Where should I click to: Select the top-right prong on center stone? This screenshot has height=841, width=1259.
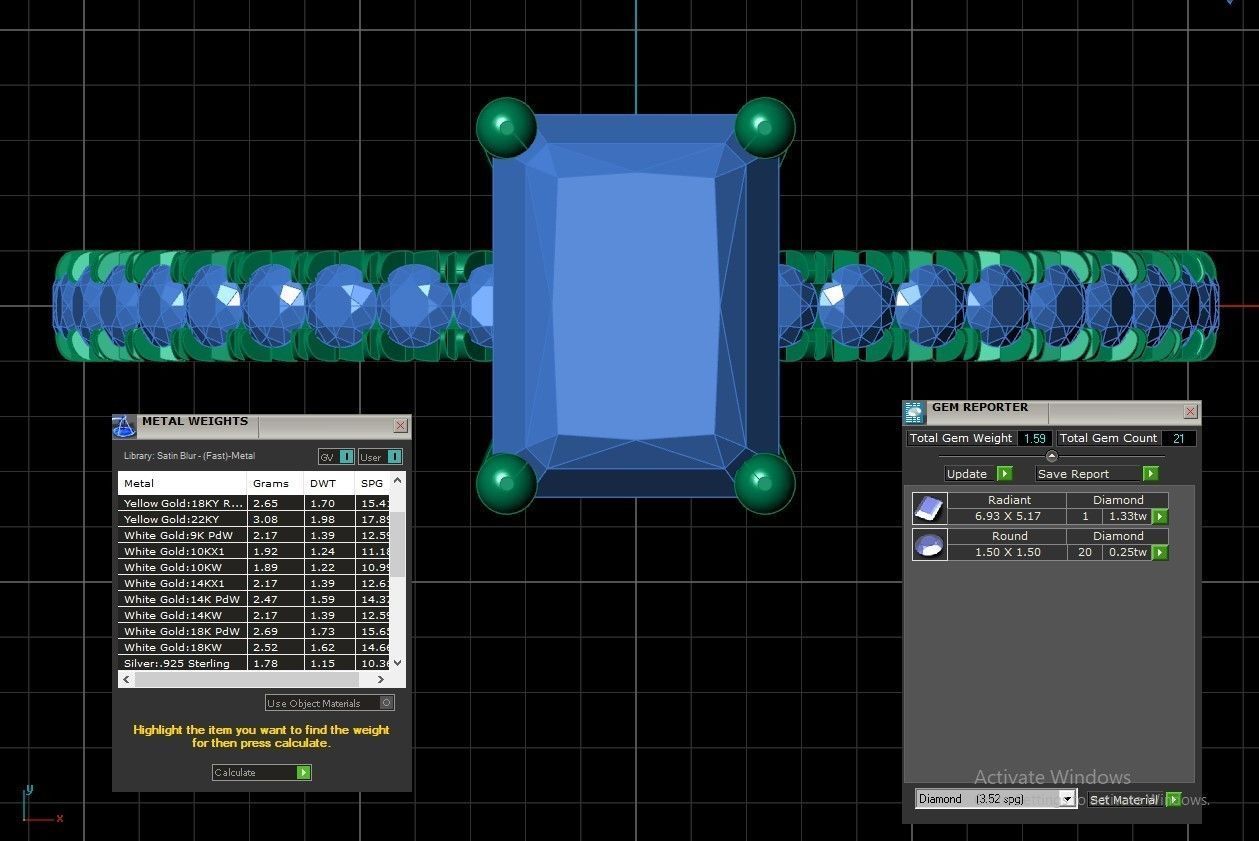(765, 127)
